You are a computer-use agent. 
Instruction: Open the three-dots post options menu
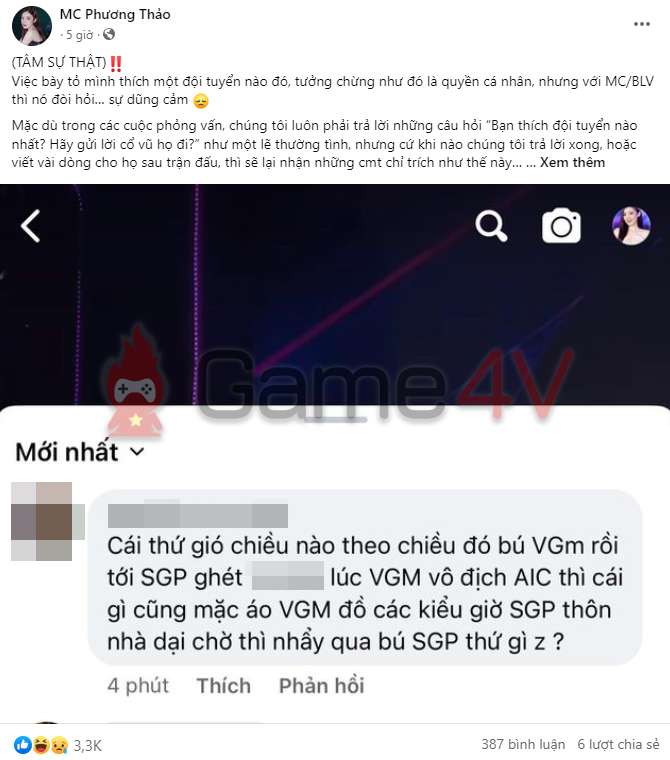click(641, 24)
